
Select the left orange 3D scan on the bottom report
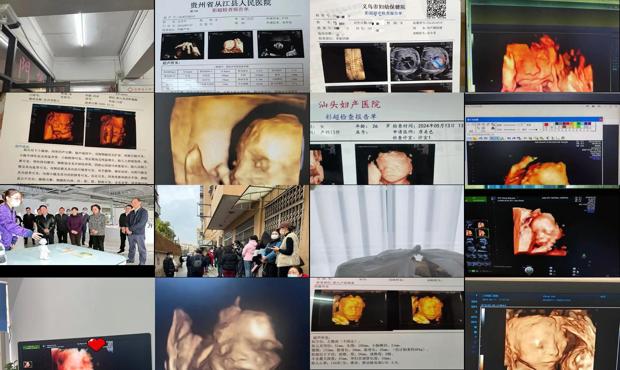(349, 311)
